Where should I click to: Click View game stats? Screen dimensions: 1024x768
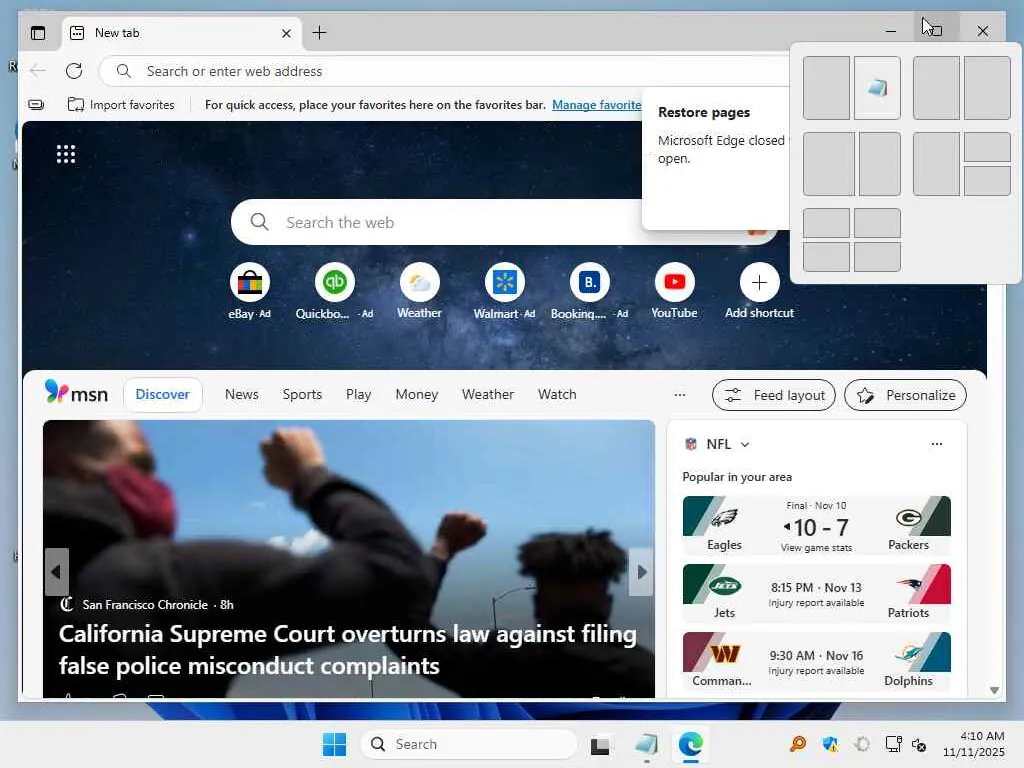pos(816,548)
